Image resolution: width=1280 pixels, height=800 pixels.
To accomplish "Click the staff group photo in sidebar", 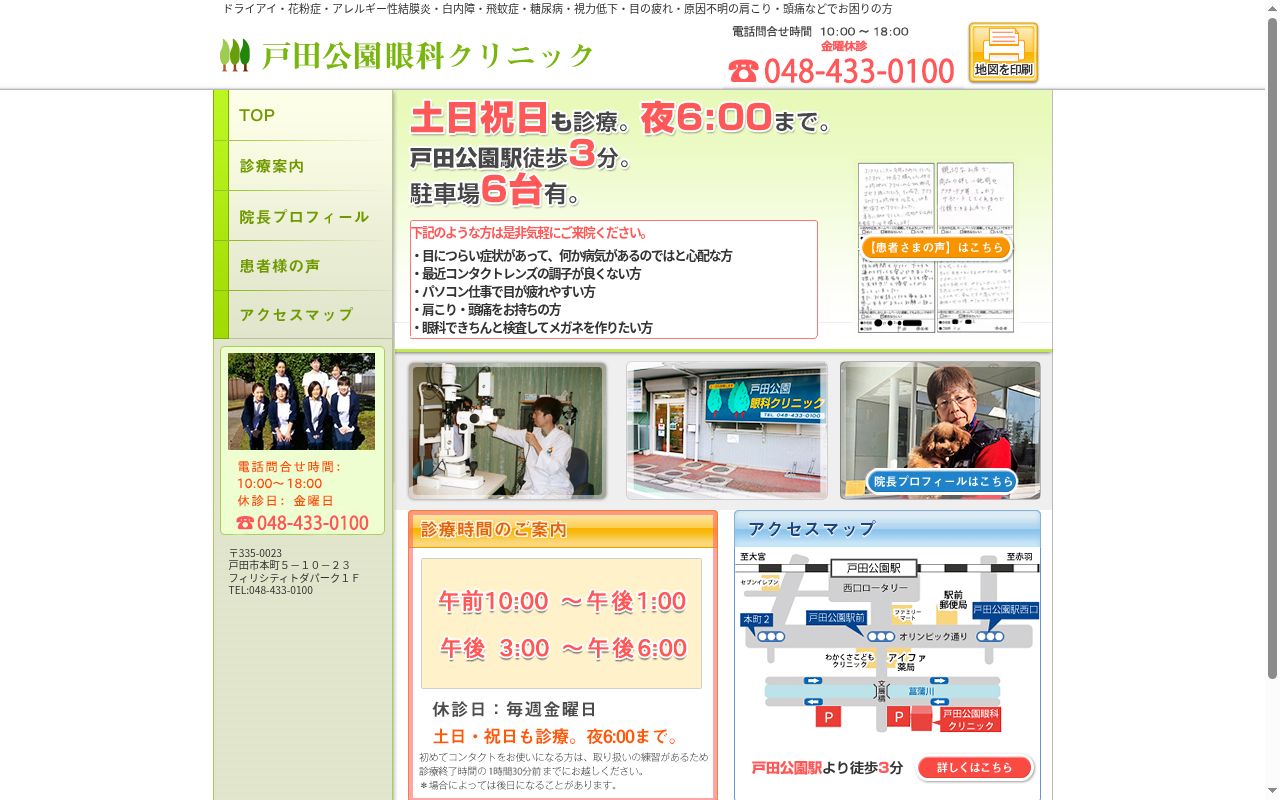I will tap(301, 401).
